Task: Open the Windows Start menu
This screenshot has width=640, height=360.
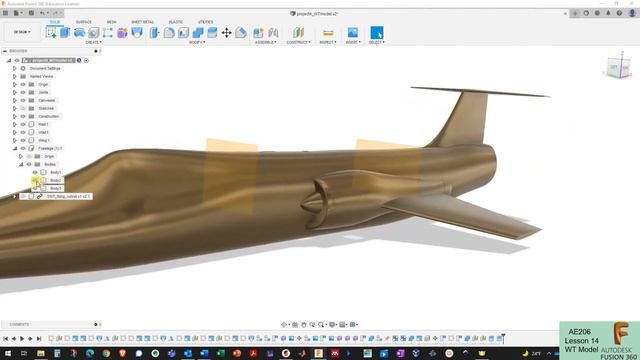Action: (x=7, y=353)
